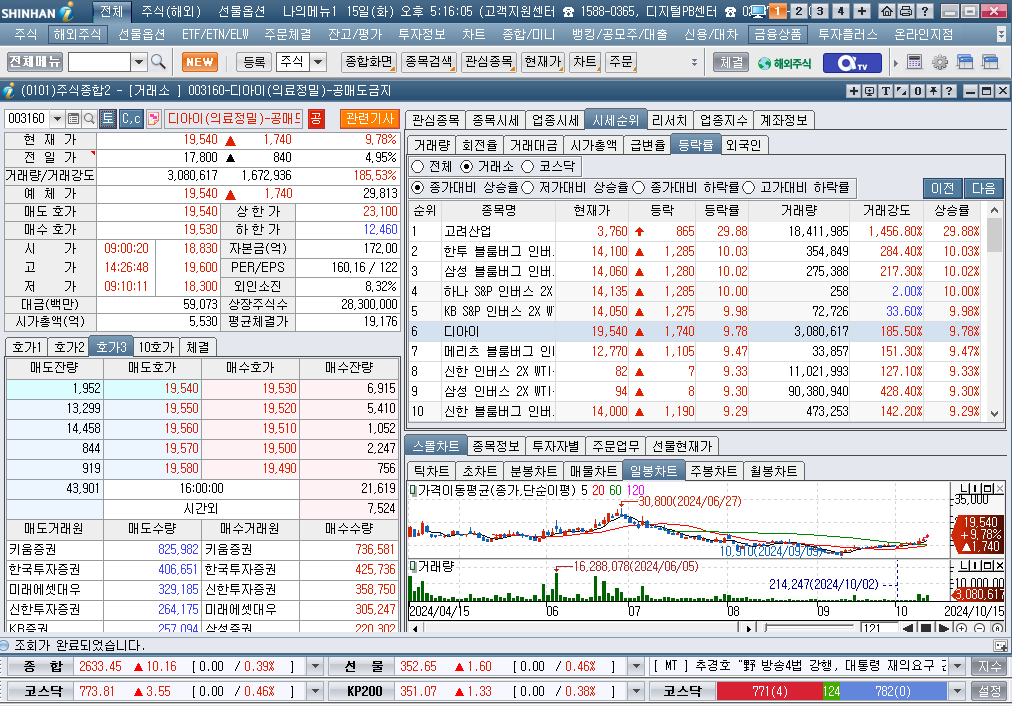This screenshot has height=706, width=1012.
Task: Click the 전체메뉴 button
Action: (35, 62)
